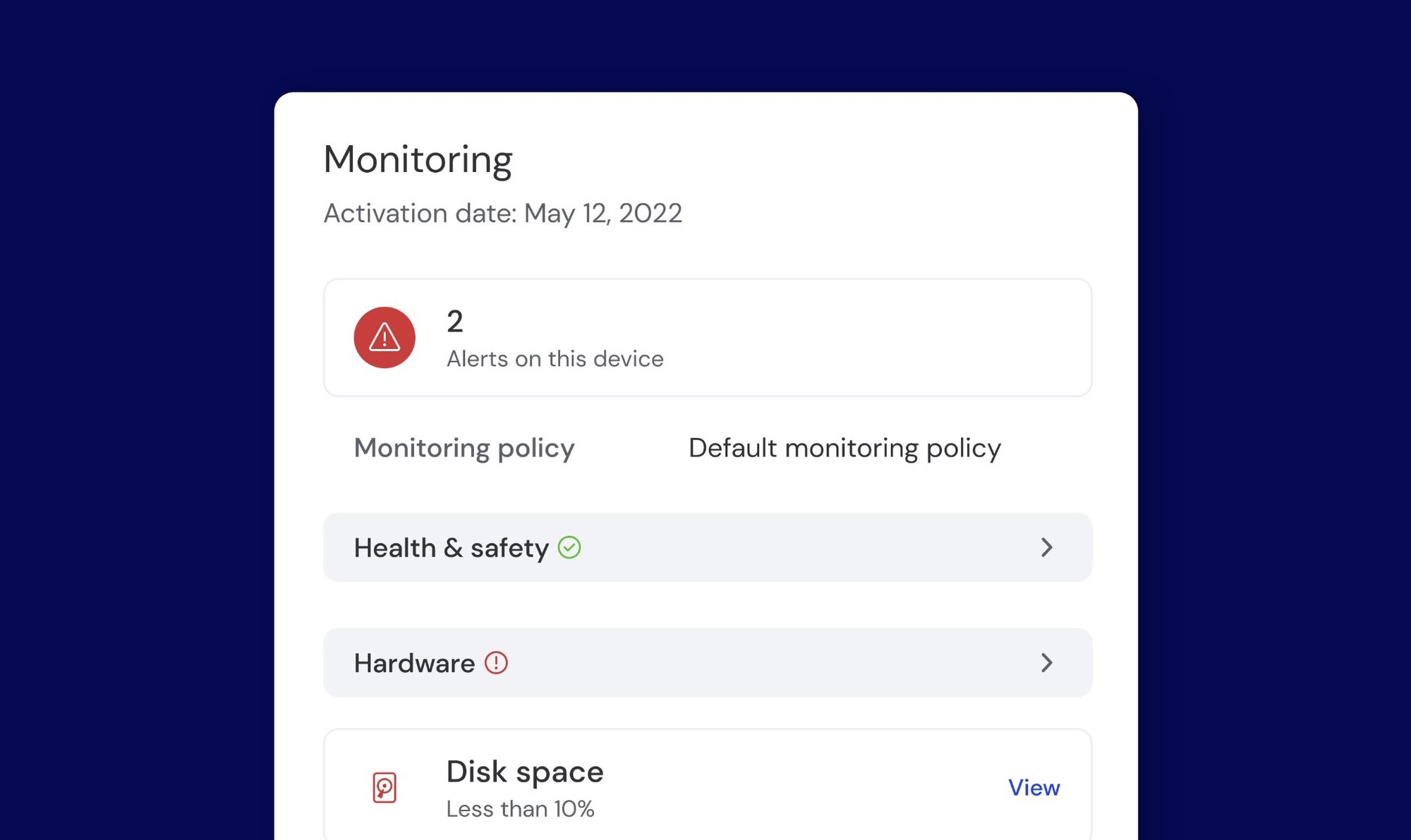
Task: Click the View link for Disk space
Action: click(x=1034, y=787)
